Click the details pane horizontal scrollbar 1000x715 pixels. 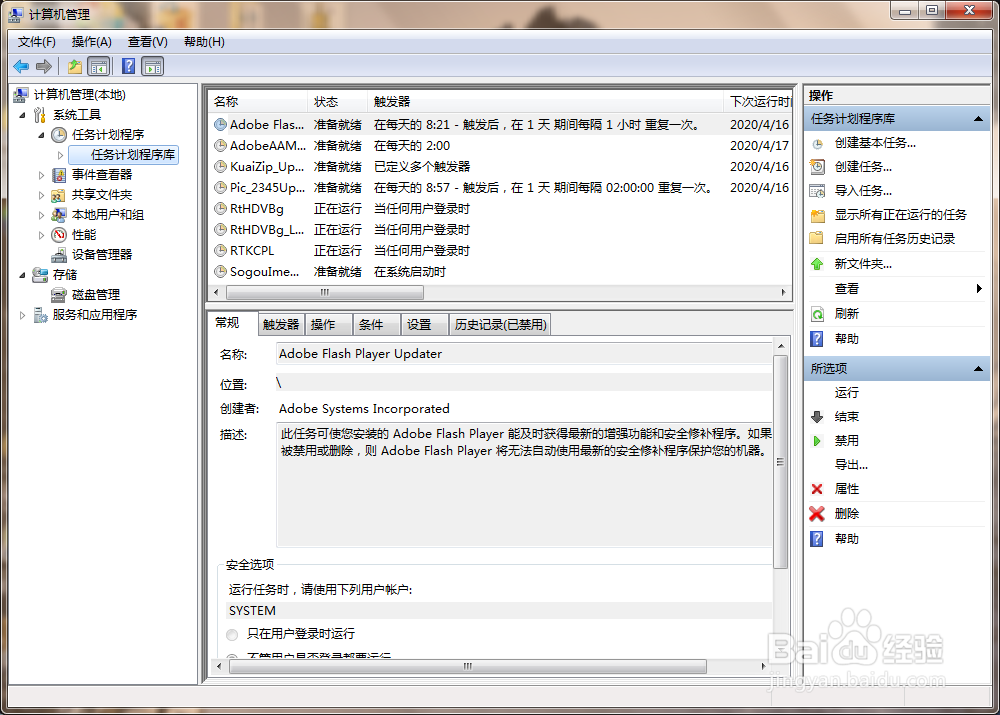467,667
